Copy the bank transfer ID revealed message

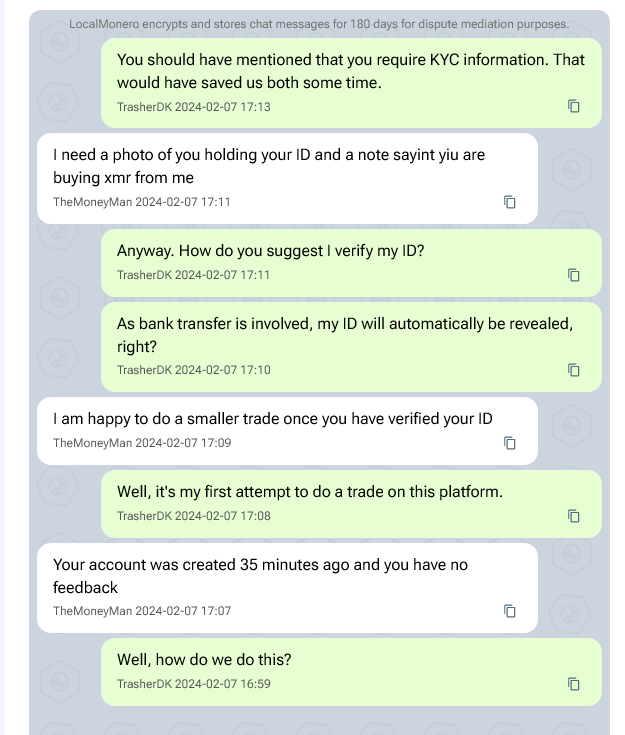tap(573, 370)
